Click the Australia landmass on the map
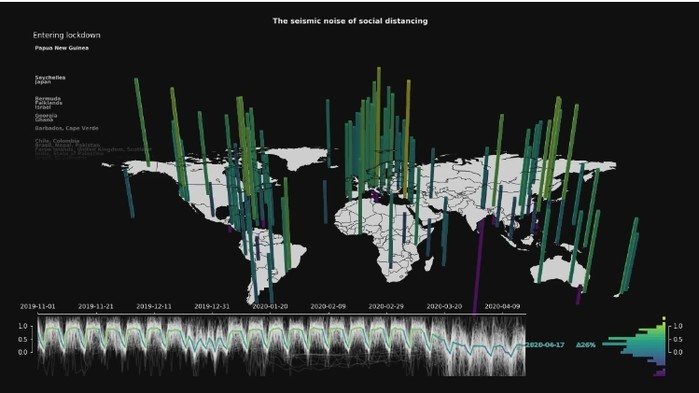This screenshot has height=393, width=699. point(557,270)
